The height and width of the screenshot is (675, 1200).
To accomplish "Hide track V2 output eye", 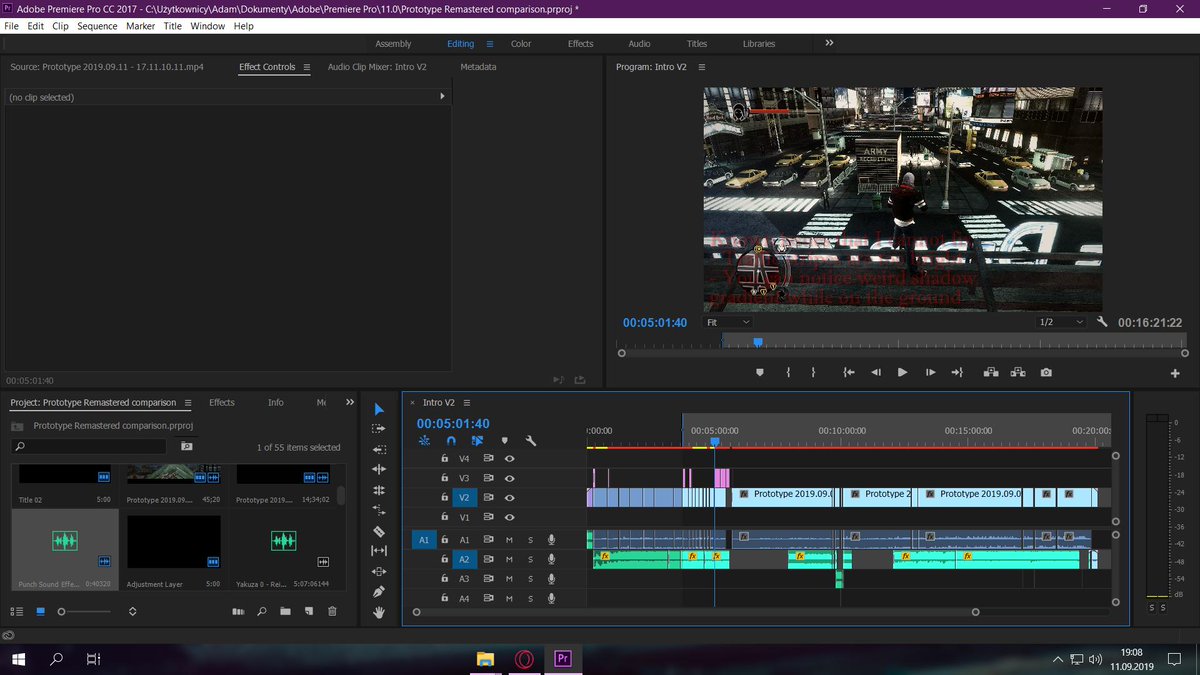I will click(510, 497).
